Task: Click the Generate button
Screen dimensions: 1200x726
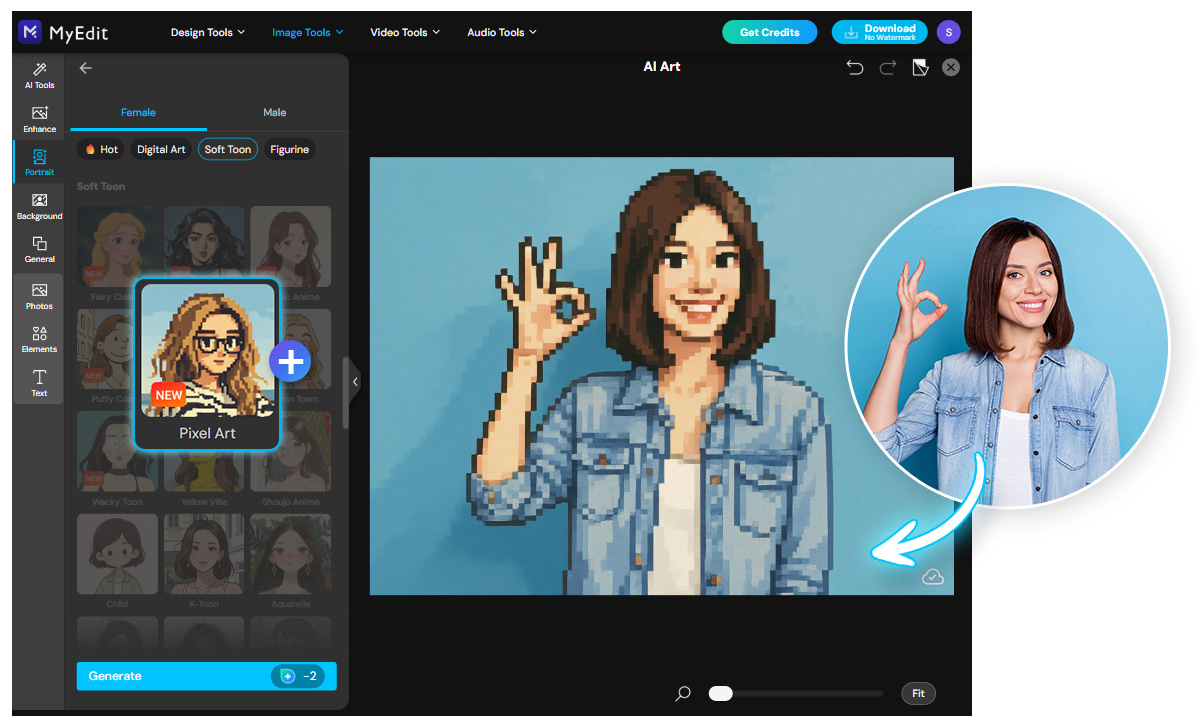Action: (x=206, y=676)
